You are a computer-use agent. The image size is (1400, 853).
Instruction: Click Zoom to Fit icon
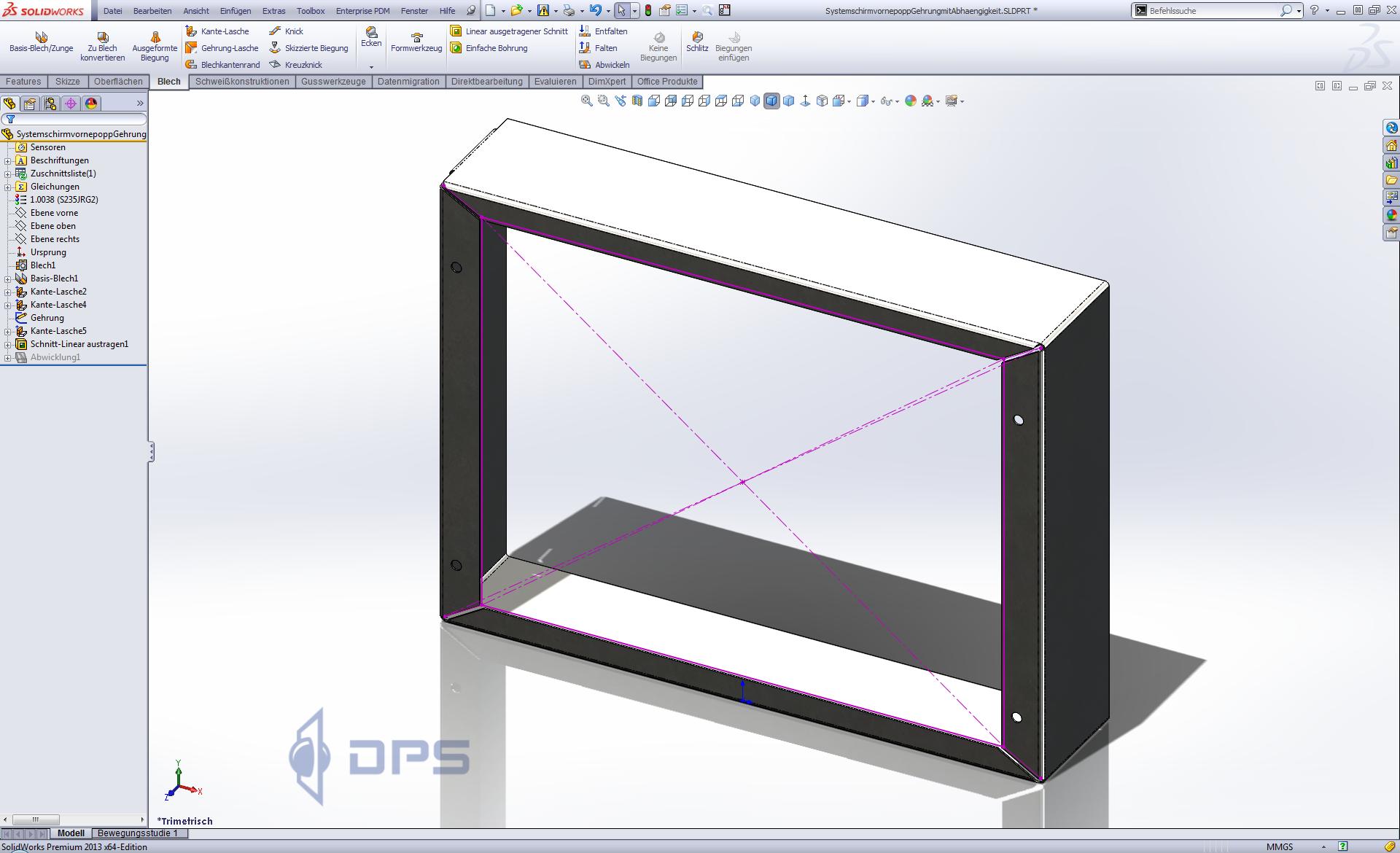586,101
